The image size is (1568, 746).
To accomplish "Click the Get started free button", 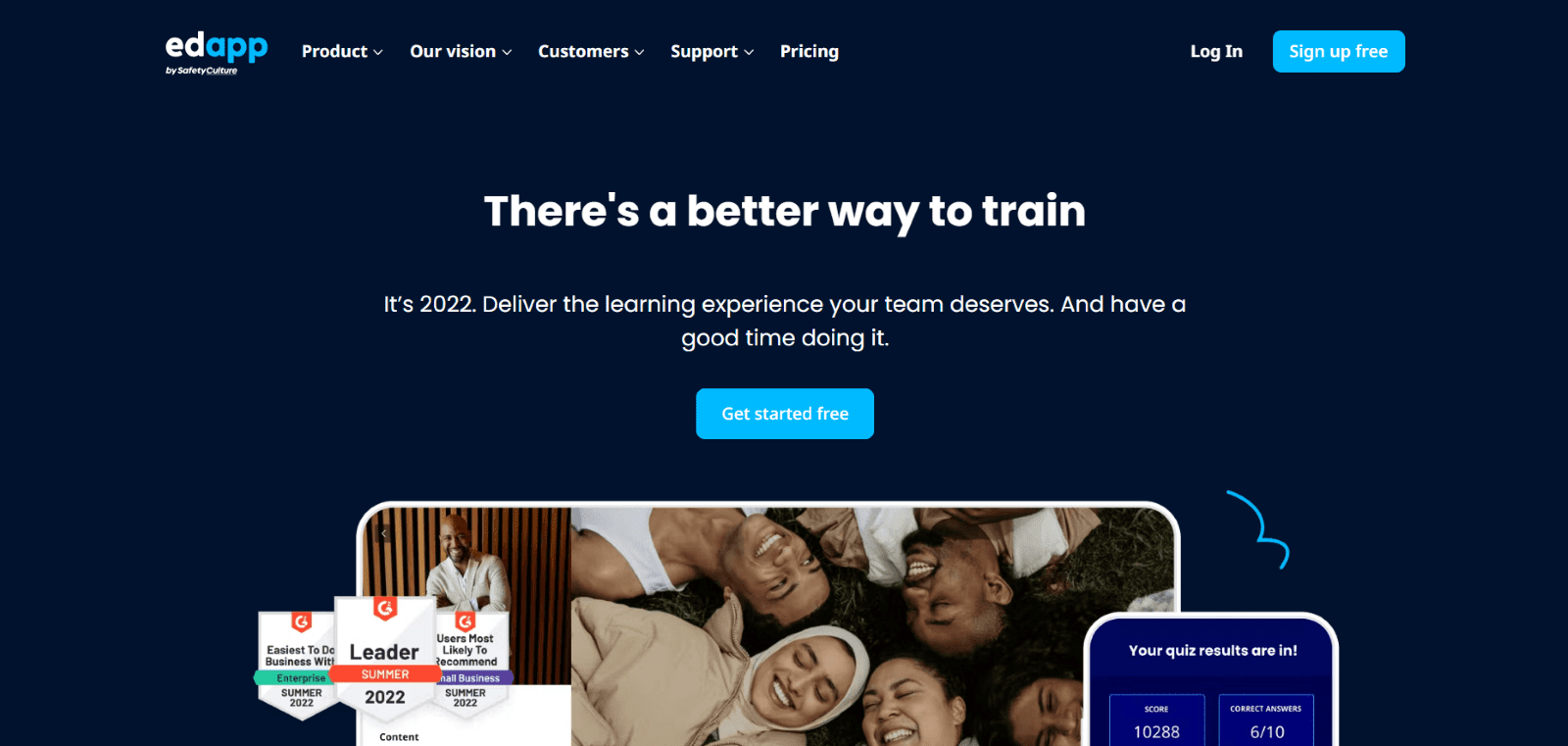I will coord(785,414).
